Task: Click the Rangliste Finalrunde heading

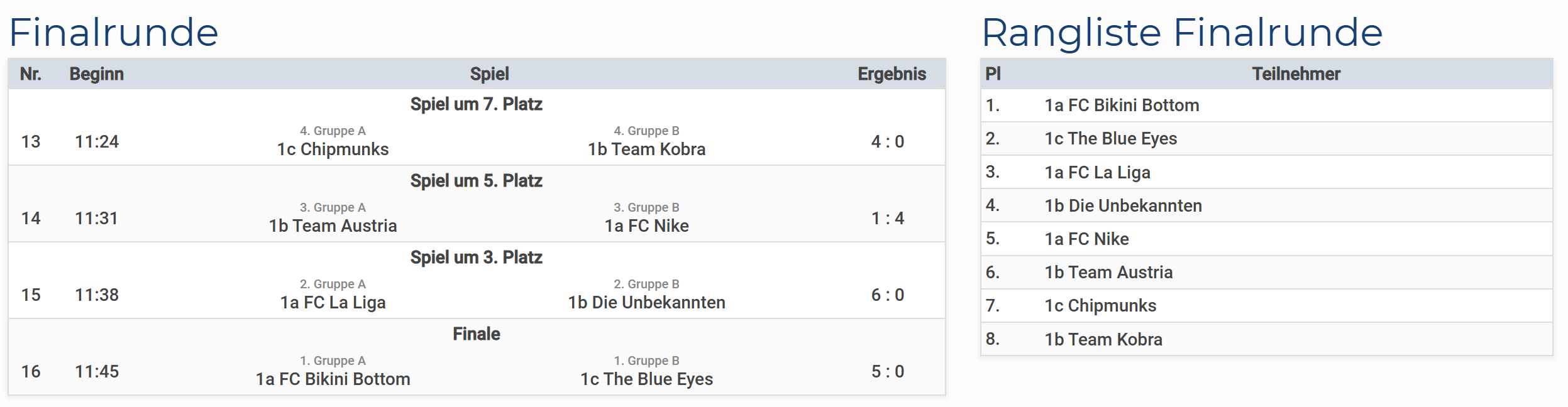Action: 1182,33
